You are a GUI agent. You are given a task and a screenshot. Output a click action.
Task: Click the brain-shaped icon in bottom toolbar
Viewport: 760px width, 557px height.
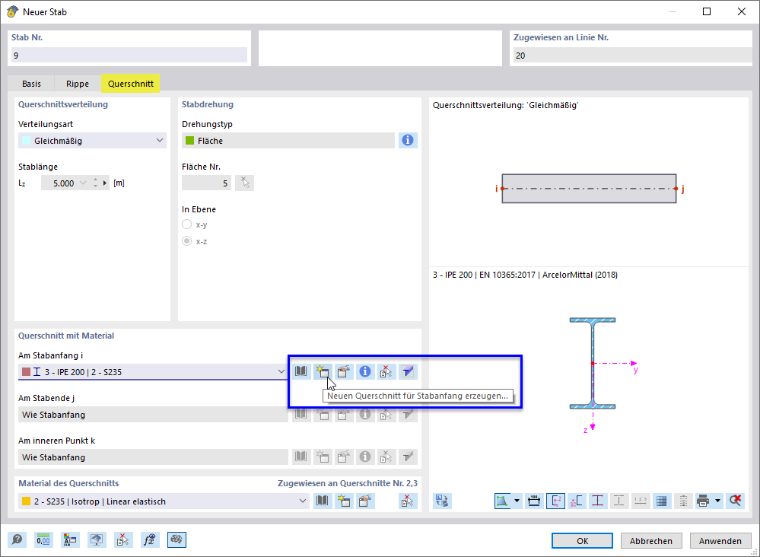tap(176, 540)
